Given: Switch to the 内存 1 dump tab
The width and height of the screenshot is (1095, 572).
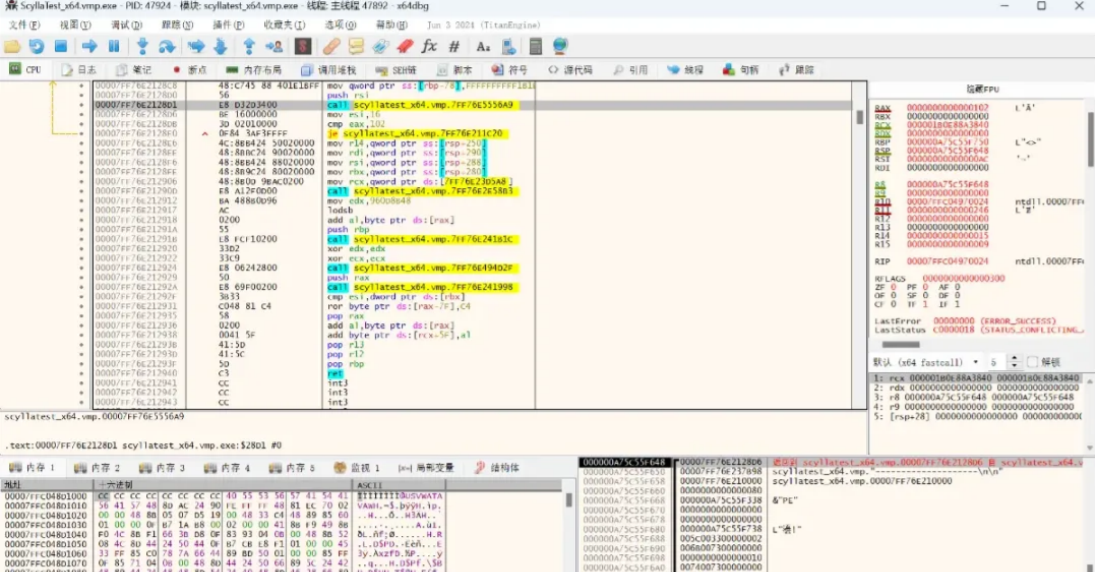Looking at the screenshot, I should [x=31, y=468].
